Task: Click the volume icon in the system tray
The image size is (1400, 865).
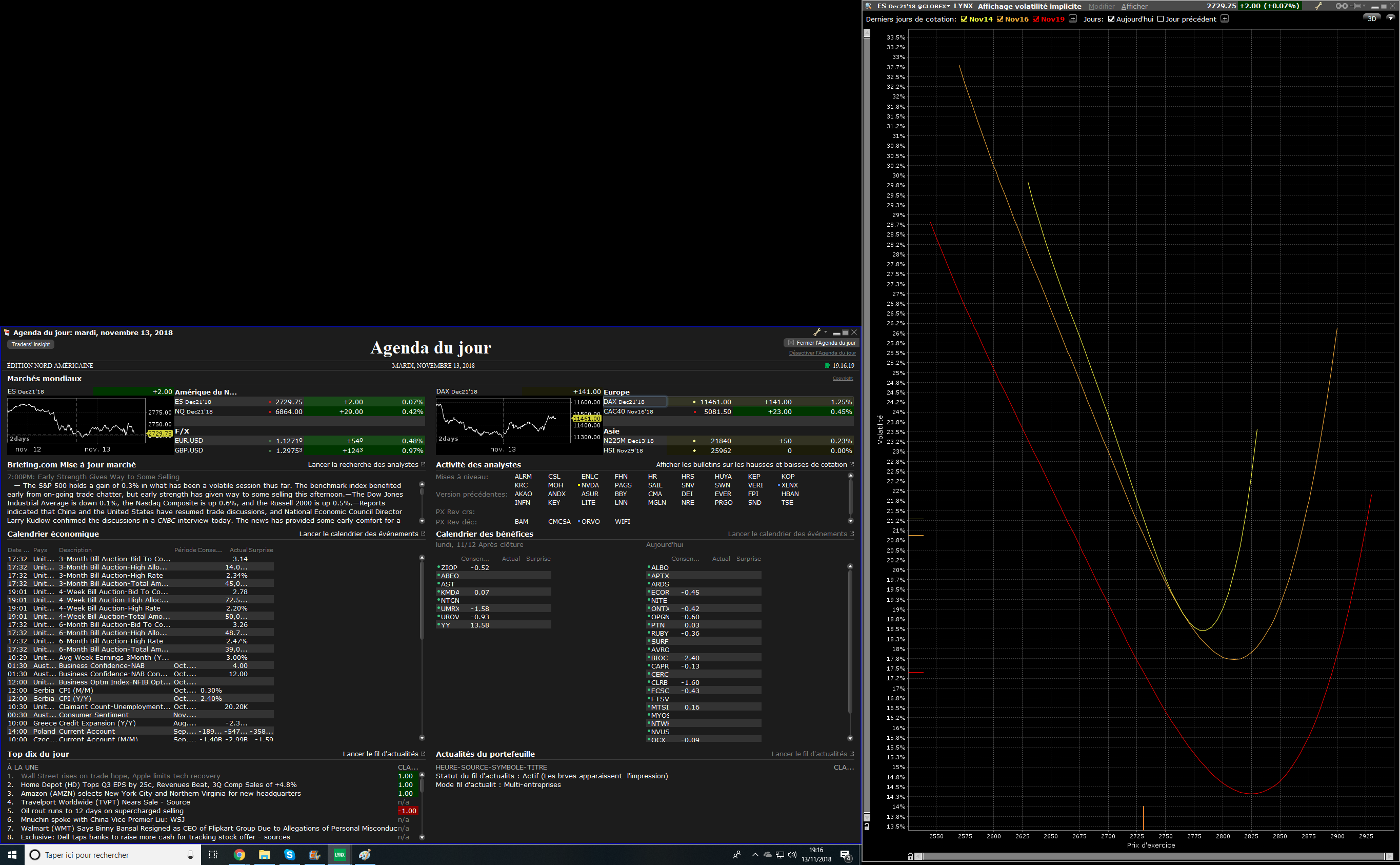Action: 792,855
